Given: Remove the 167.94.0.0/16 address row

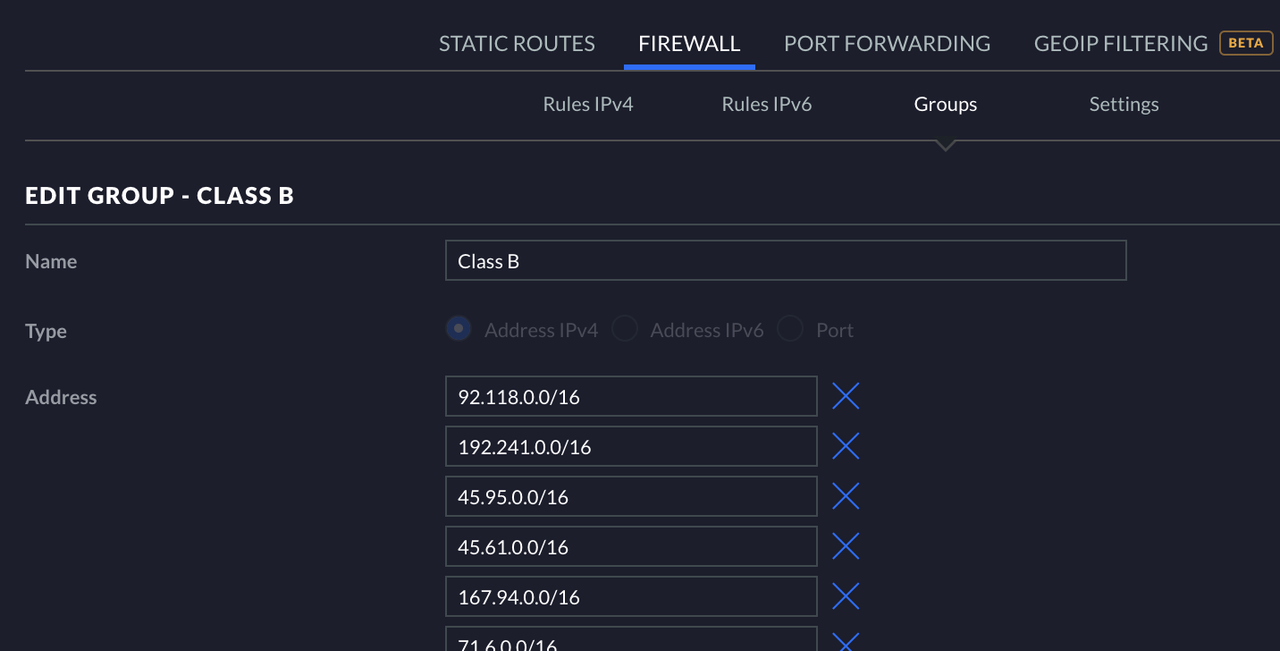Looking at the screenshot, I should pyautogui.click(x=846, y=596).
